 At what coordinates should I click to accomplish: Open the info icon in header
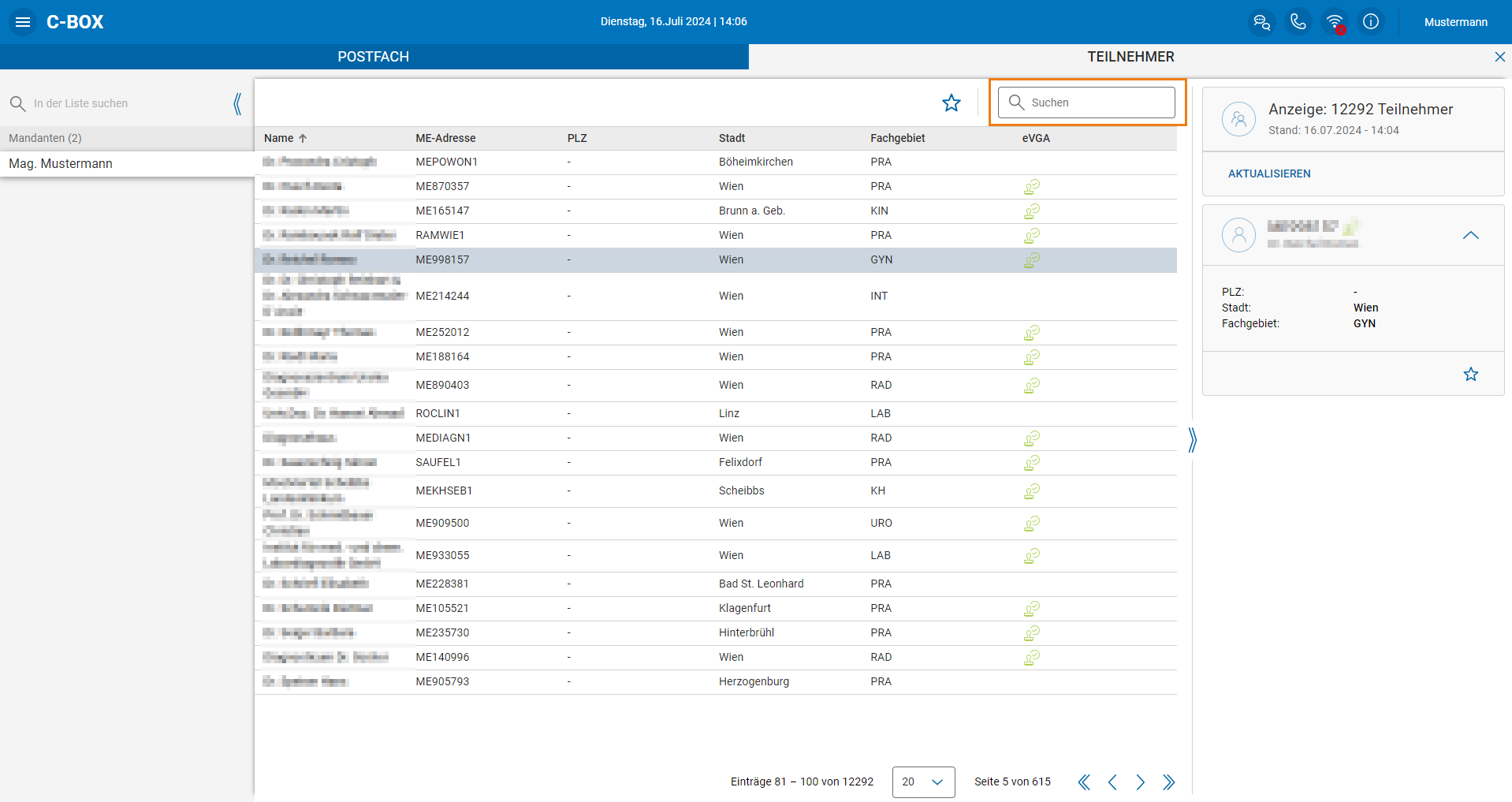[1371, 22]
